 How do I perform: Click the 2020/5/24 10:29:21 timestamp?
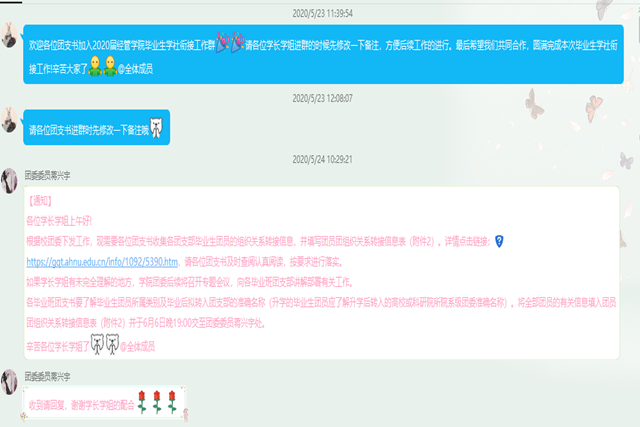[x=320, y=160]
